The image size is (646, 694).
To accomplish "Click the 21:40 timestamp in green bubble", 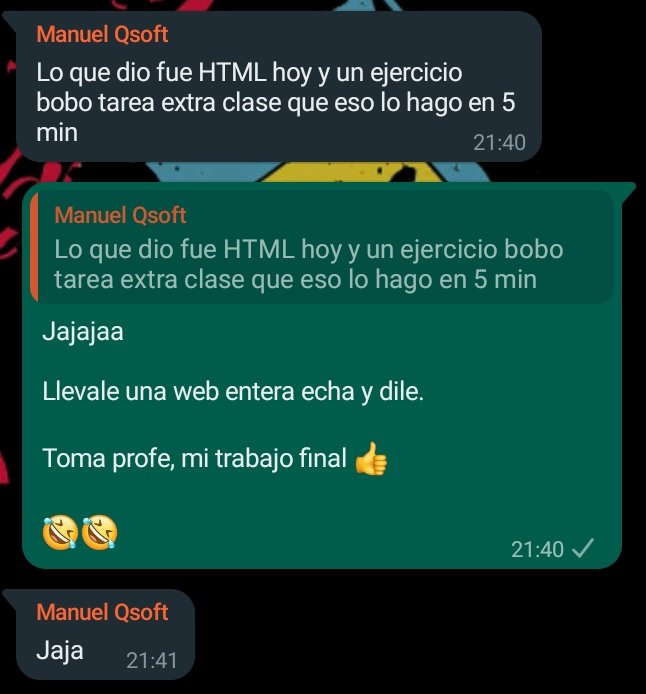I will (x=537, y=549).
